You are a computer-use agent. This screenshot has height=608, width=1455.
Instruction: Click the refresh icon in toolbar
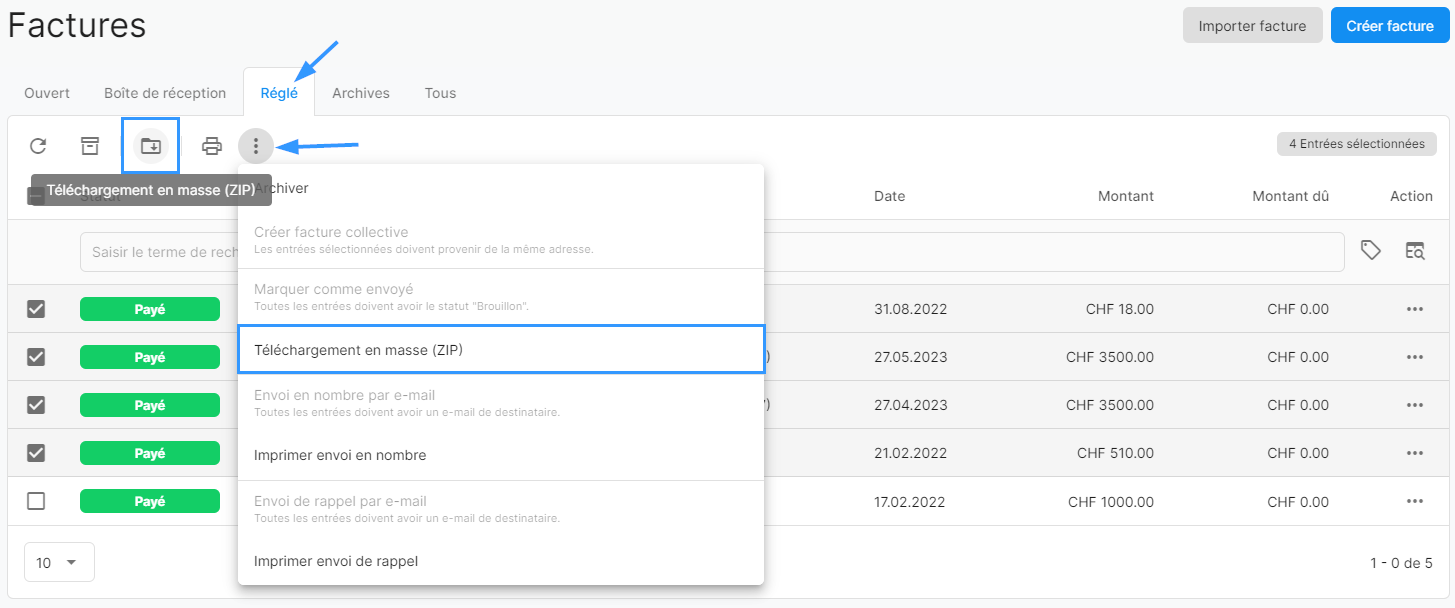coord(38,146)
